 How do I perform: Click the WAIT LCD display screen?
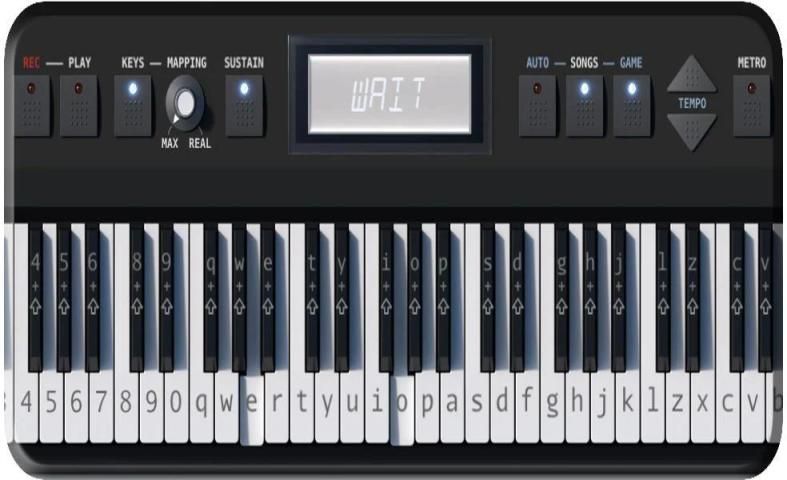coord(389,94)
